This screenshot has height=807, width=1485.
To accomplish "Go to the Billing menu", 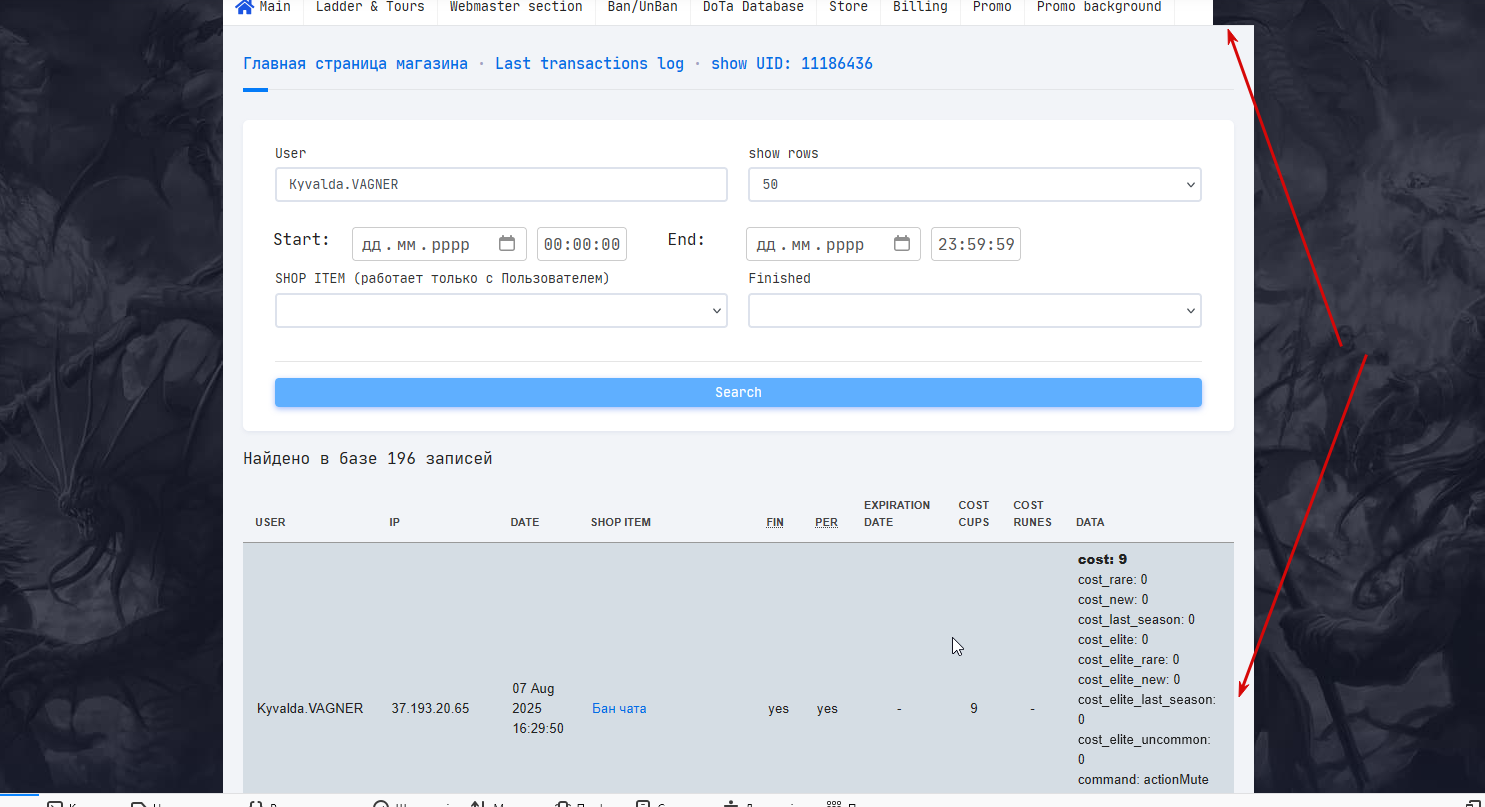I will [920, 7].
